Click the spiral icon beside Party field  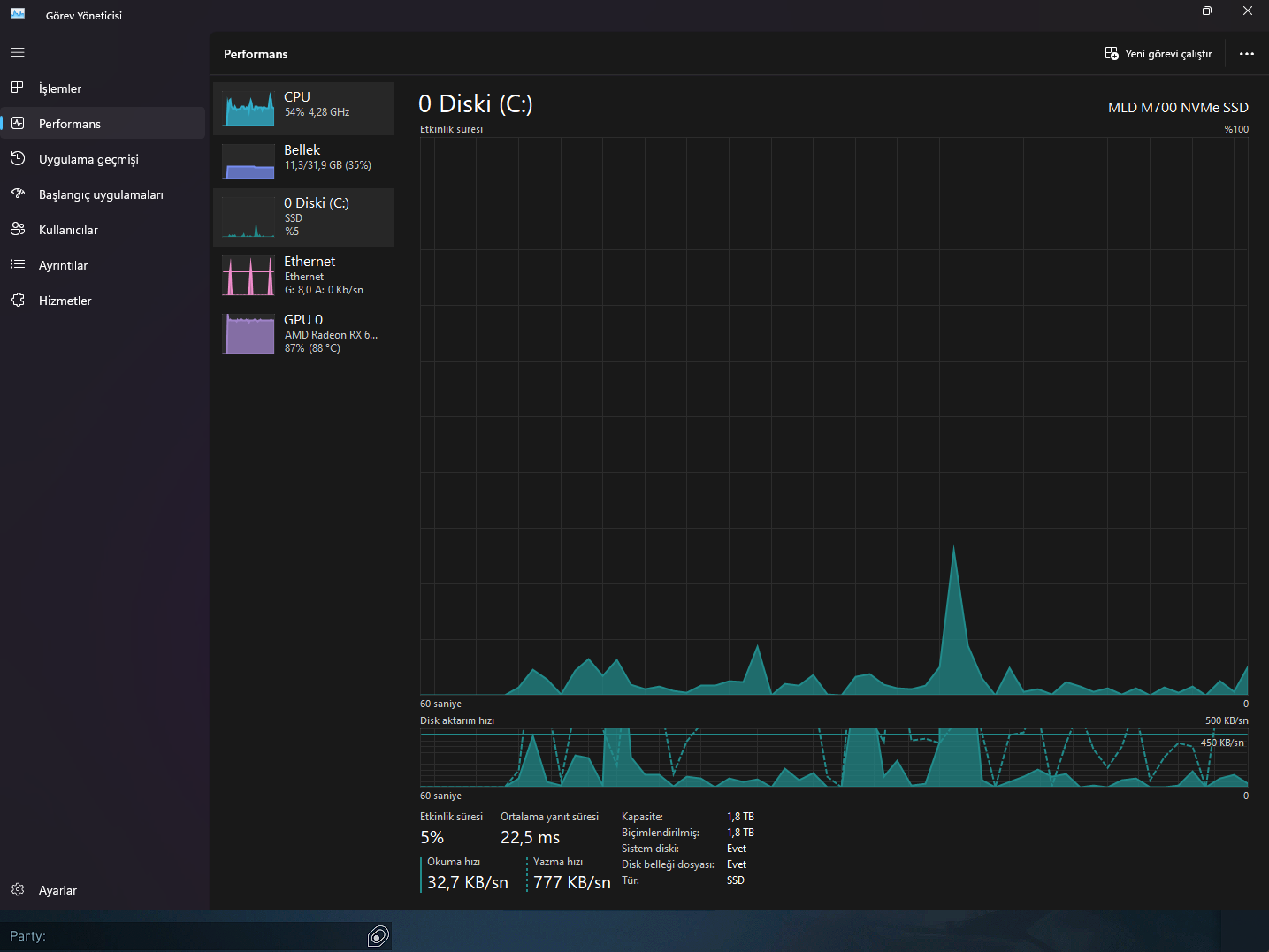point(378,936)
